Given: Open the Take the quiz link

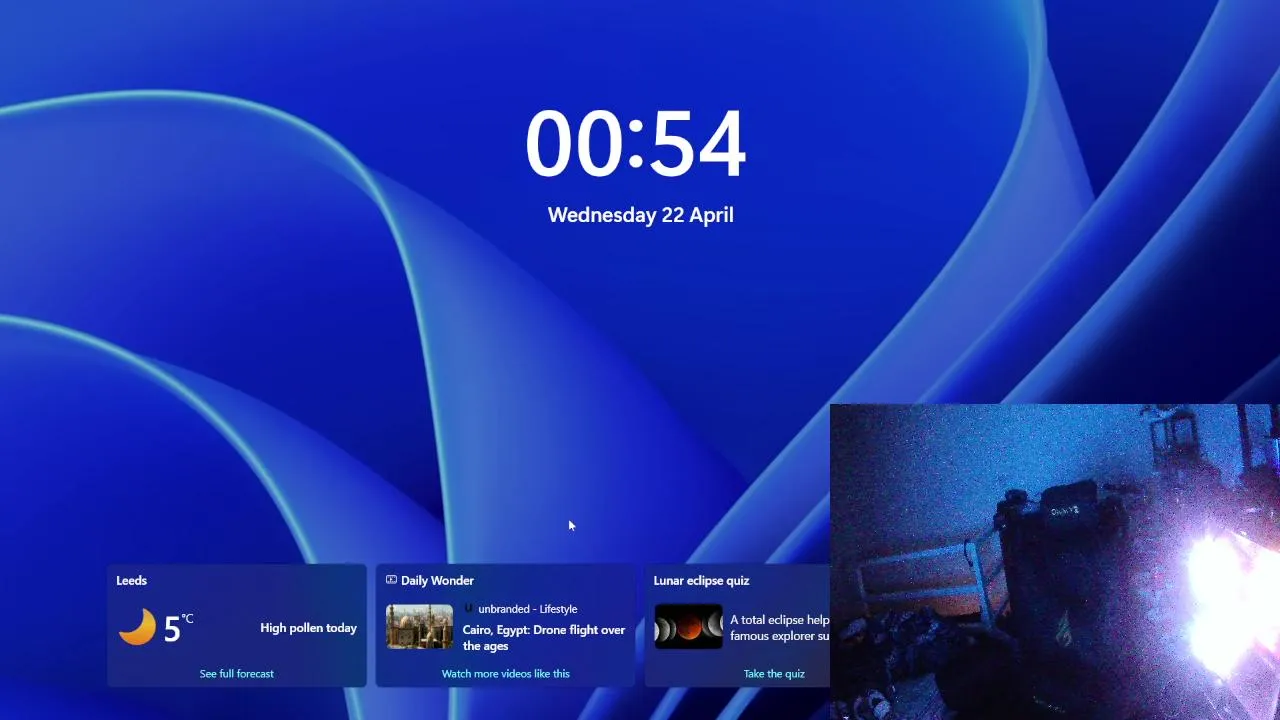Looking at the screenshot, I should tap(774, 674).
